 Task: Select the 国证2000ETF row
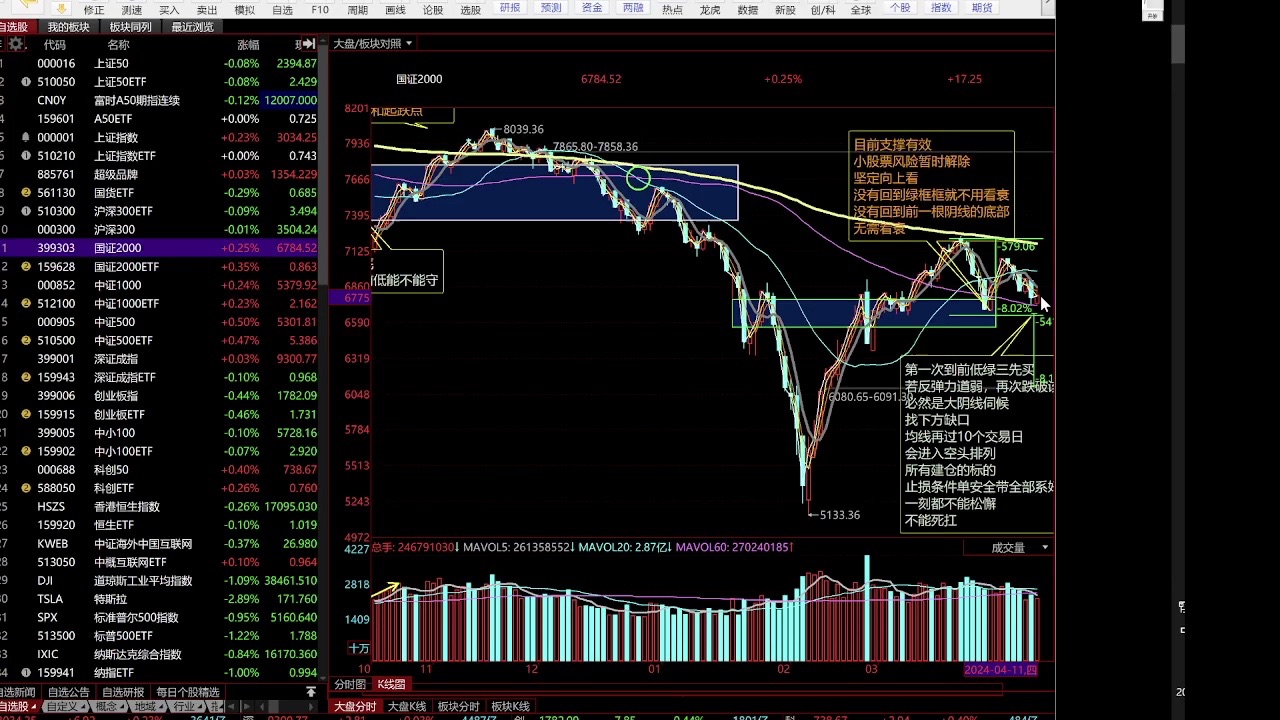click(x=159, y=267)
